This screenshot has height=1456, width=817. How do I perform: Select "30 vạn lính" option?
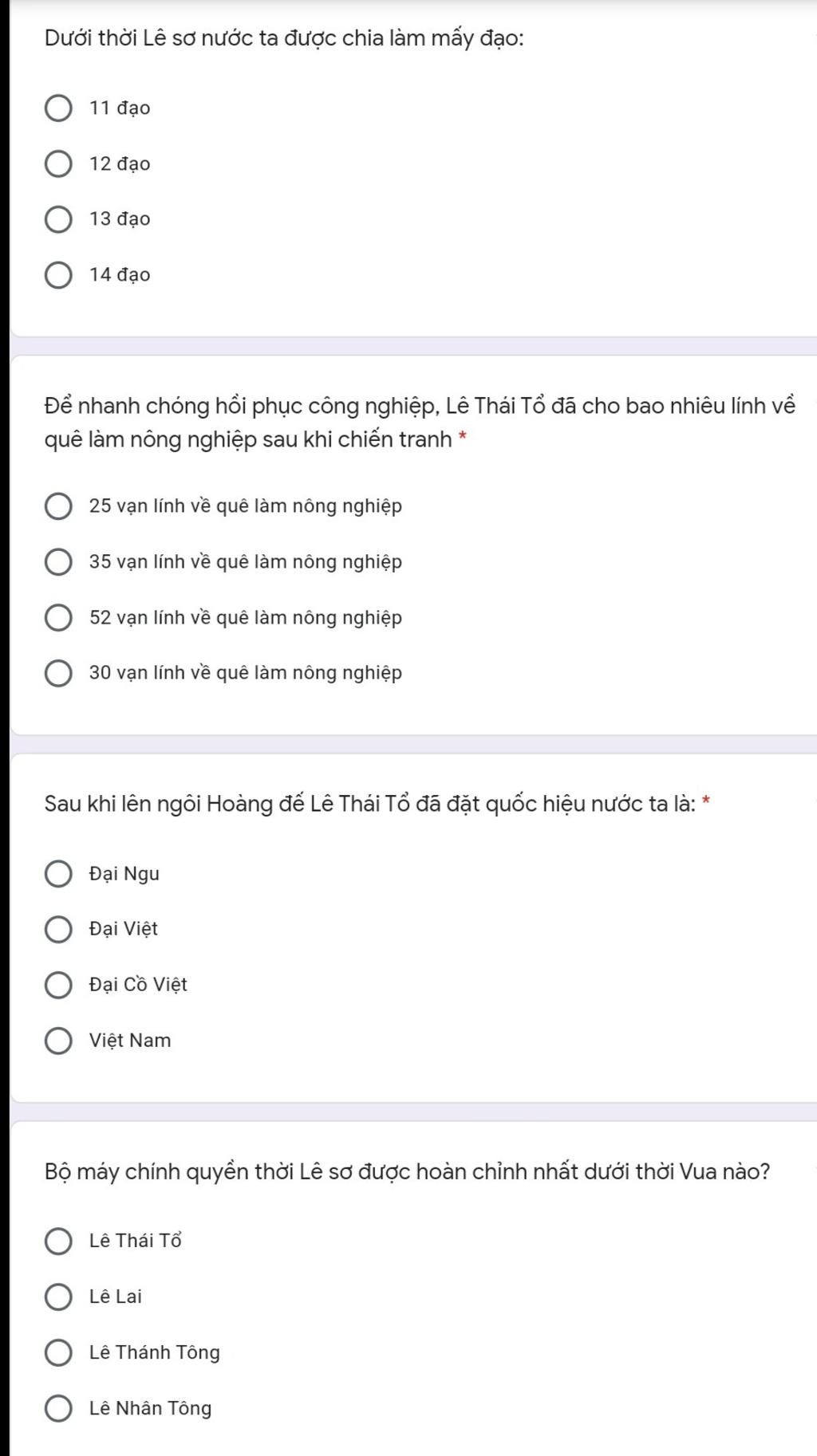tap(58, 673)
